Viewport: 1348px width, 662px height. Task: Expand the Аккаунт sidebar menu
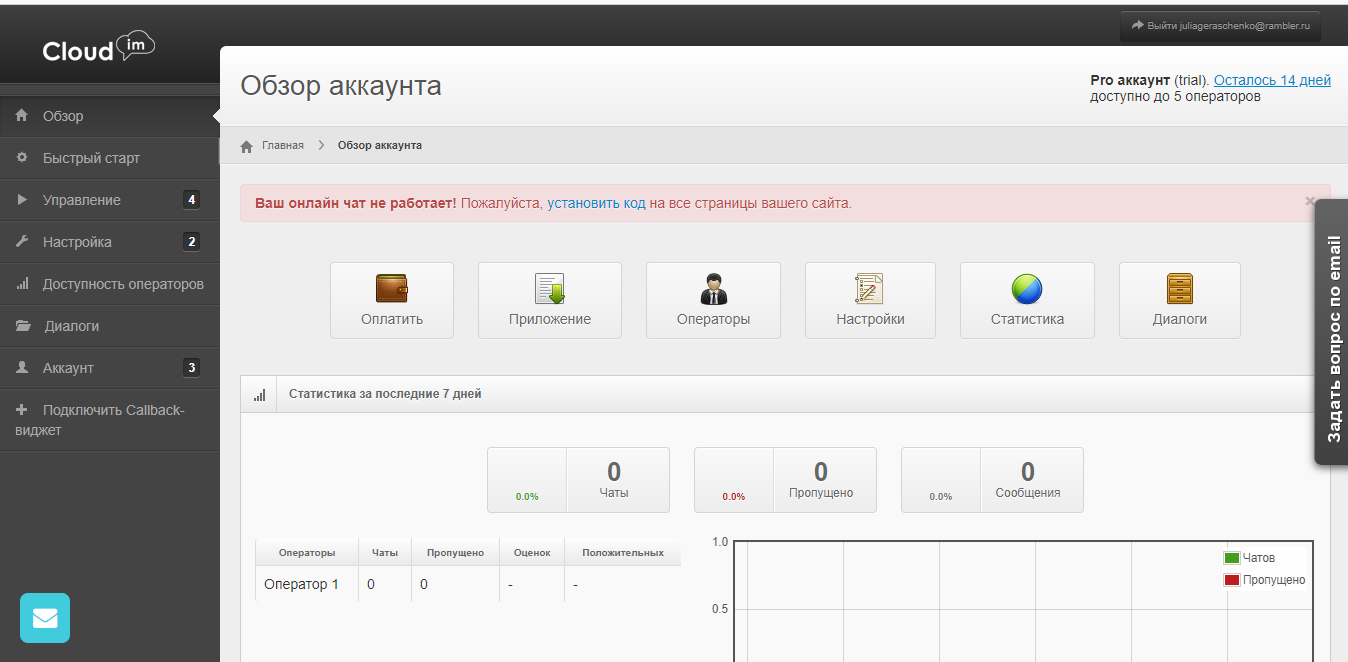coord(110,368)
